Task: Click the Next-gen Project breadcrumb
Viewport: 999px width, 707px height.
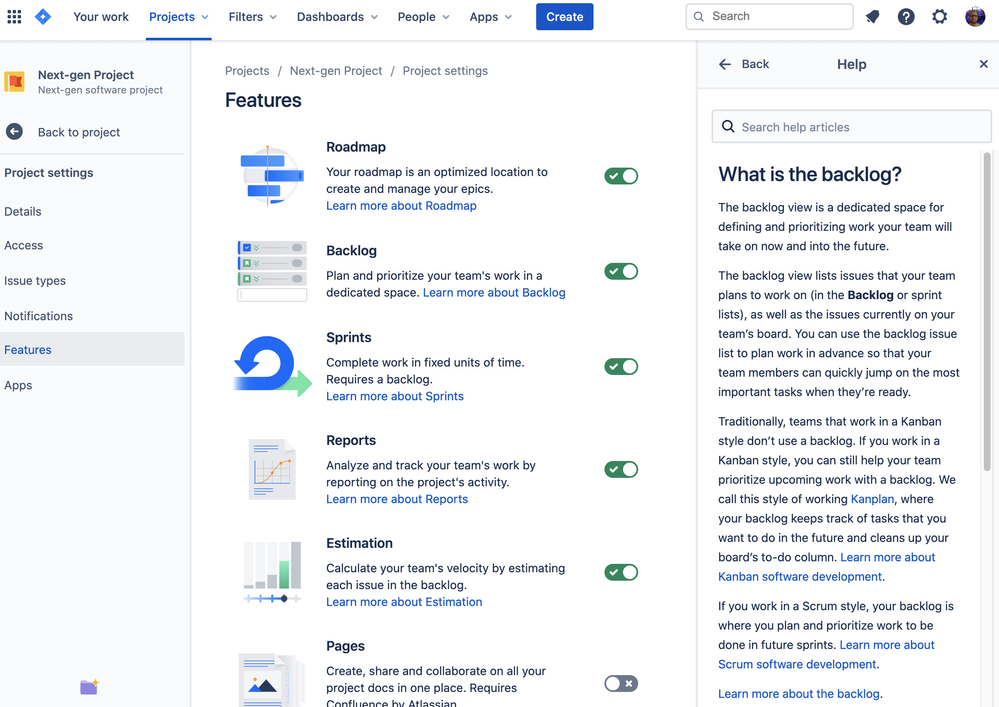Action: (x=336, y=71)
